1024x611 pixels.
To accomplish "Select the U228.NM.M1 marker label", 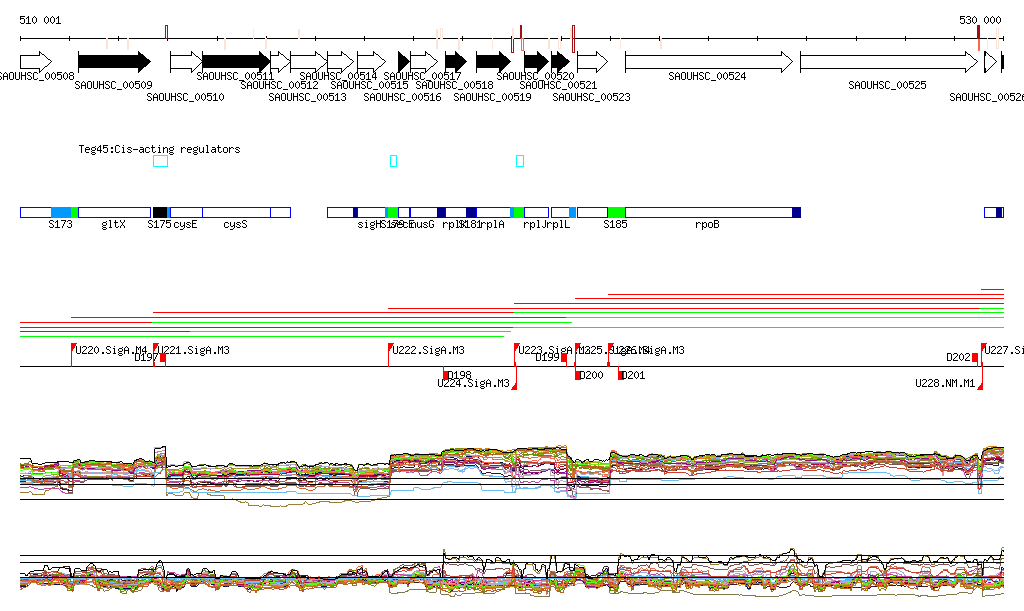I will point(945,383).
